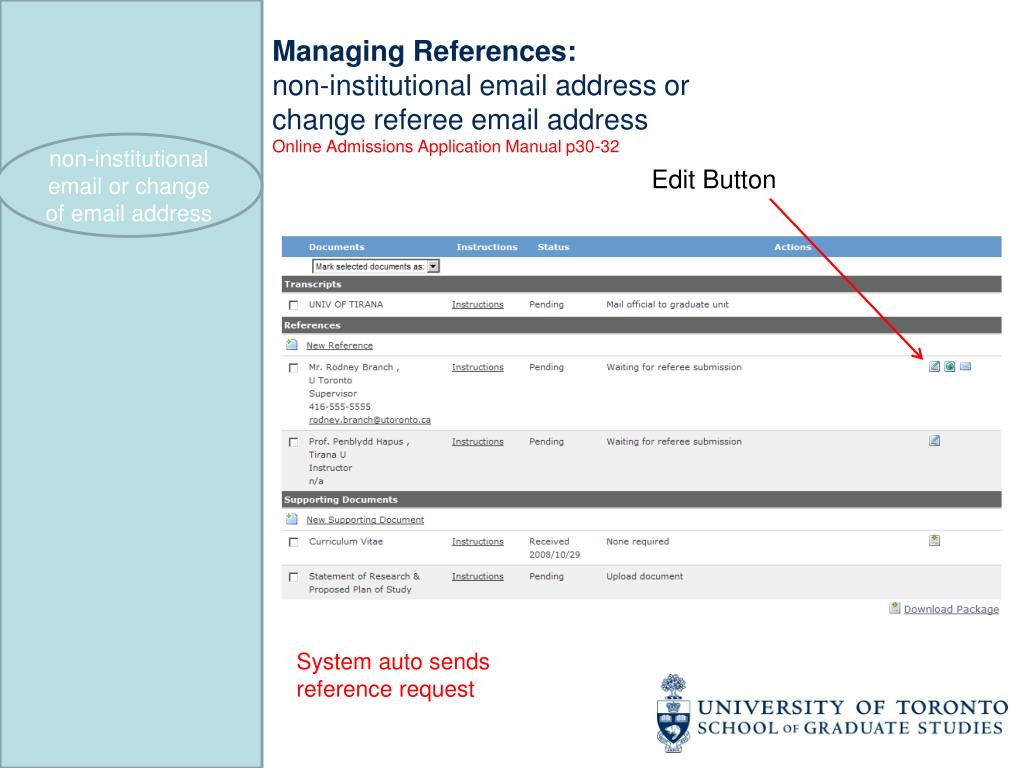This screenshot has width=1024, height=768.
Task: Click Pending status of UNIV OF TIRANA row
Action: (x=546, y=304)
